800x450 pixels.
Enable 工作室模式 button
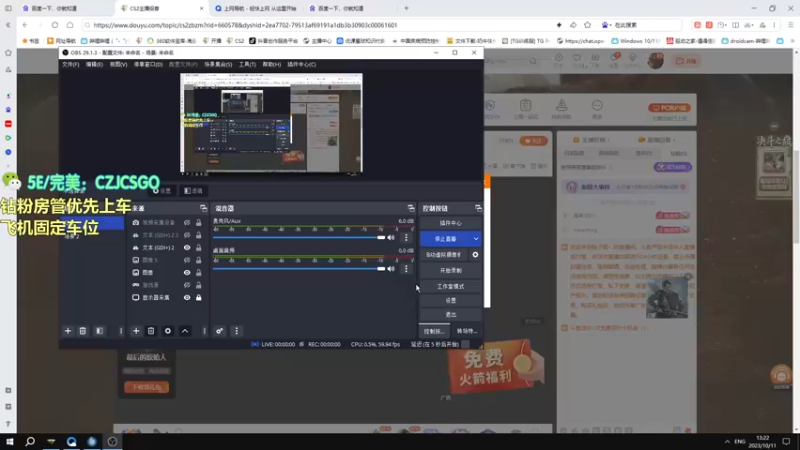click(x=451, y=286)
